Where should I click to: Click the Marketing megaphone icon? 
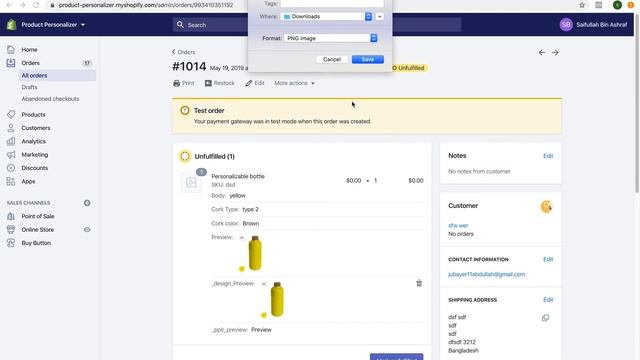tap(11, 155)
